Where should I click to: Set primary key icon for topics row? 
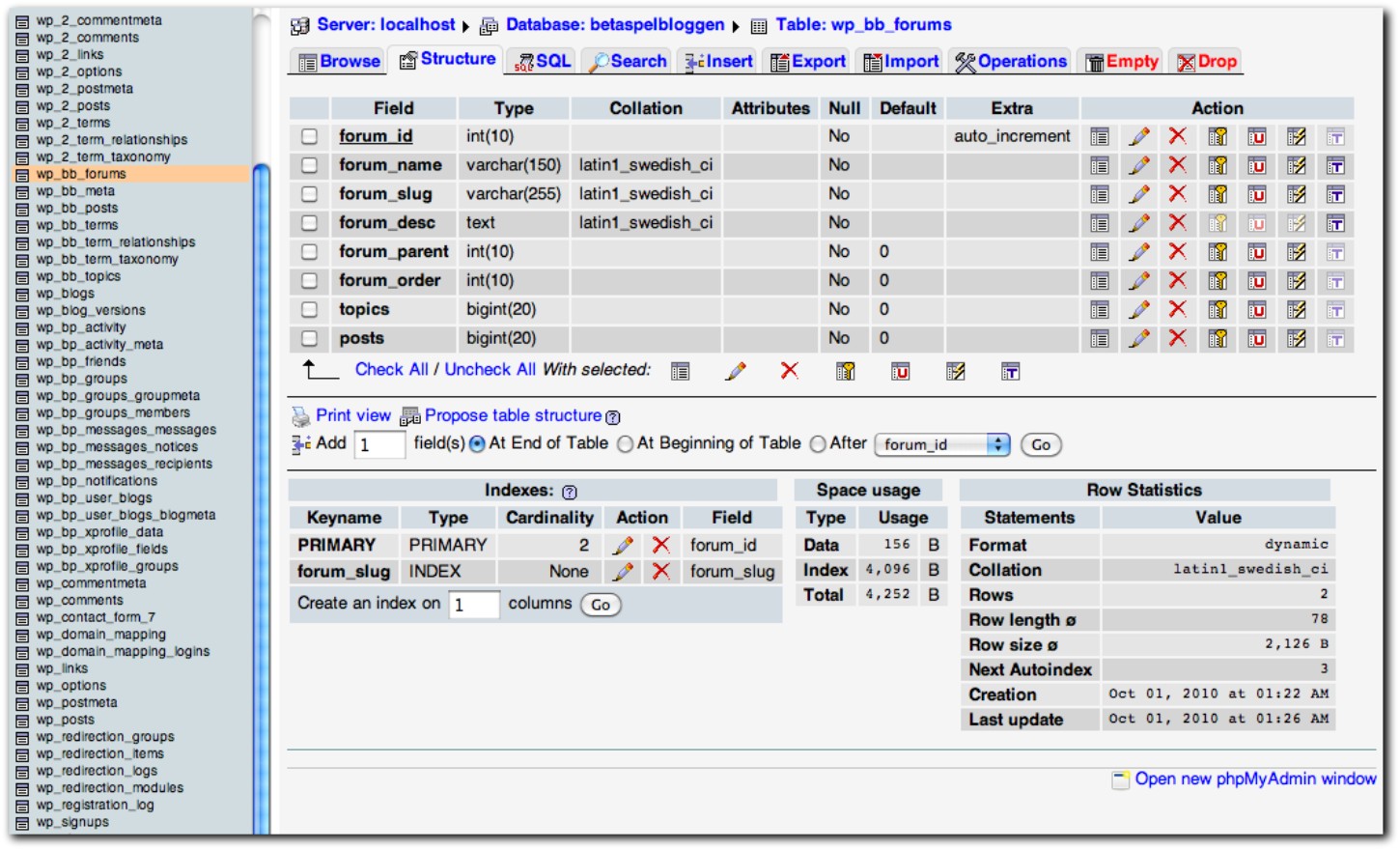click(1218, 310)
